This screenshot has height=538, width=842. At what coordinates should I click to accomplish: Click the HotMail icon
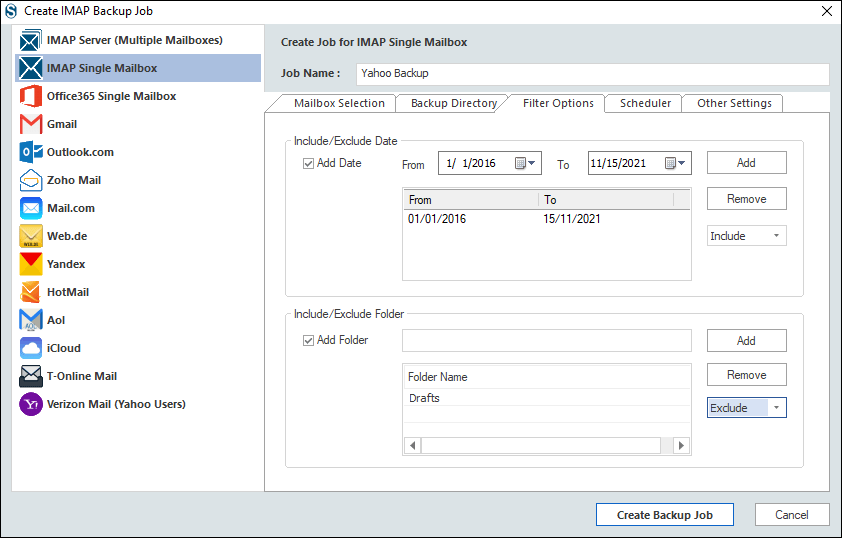pos(31,292)
